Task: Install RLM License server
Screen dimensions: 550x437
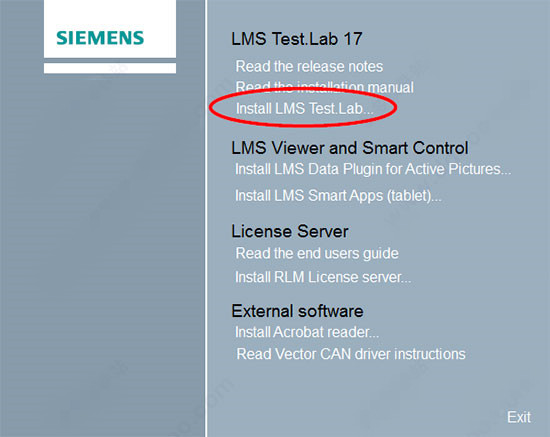Action: (323, 277)
